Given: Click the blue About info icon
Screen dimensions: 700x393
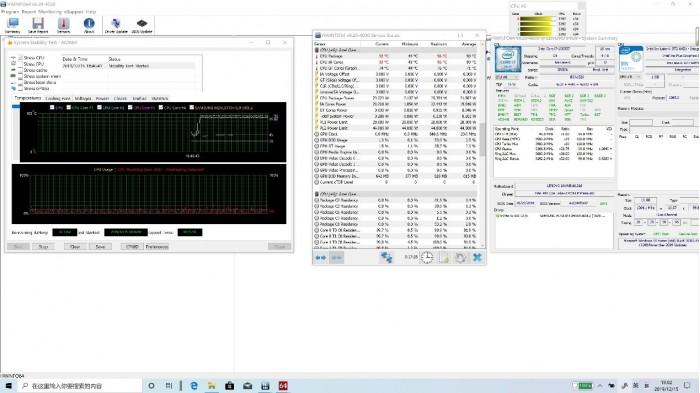Looking at the screenshot, I should point(89,25).
